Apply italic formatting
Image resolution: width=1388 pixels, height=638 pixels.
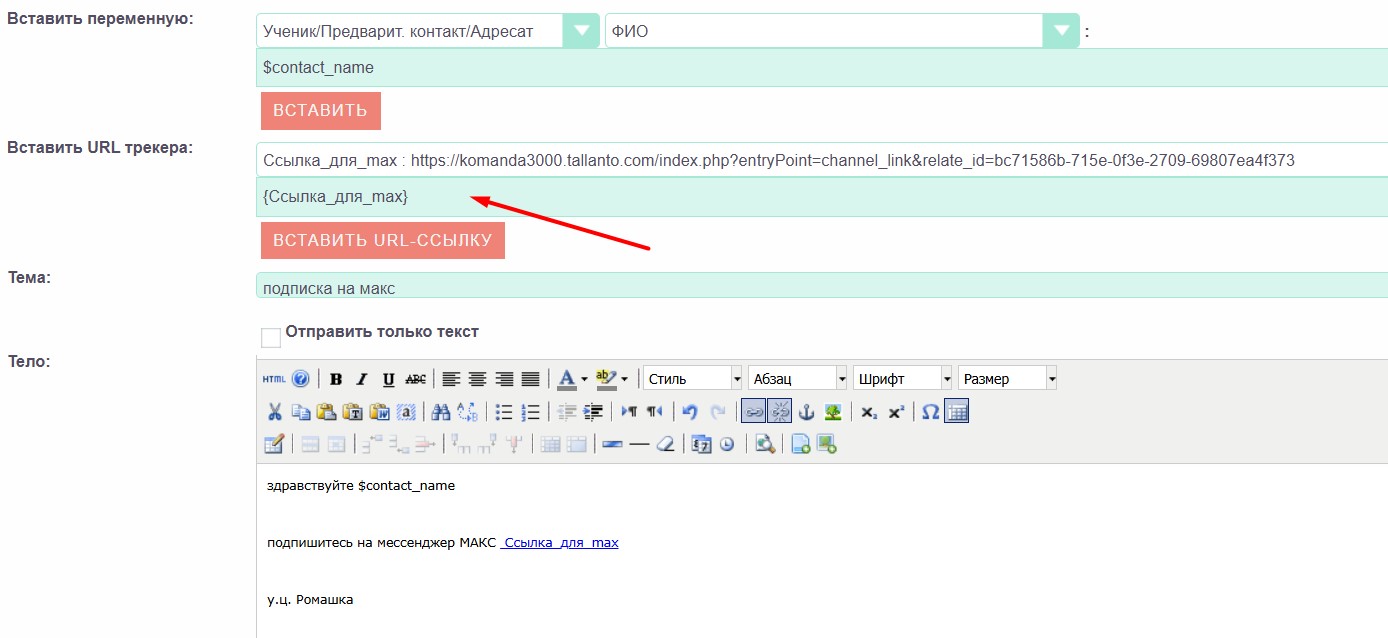[362, 379]
